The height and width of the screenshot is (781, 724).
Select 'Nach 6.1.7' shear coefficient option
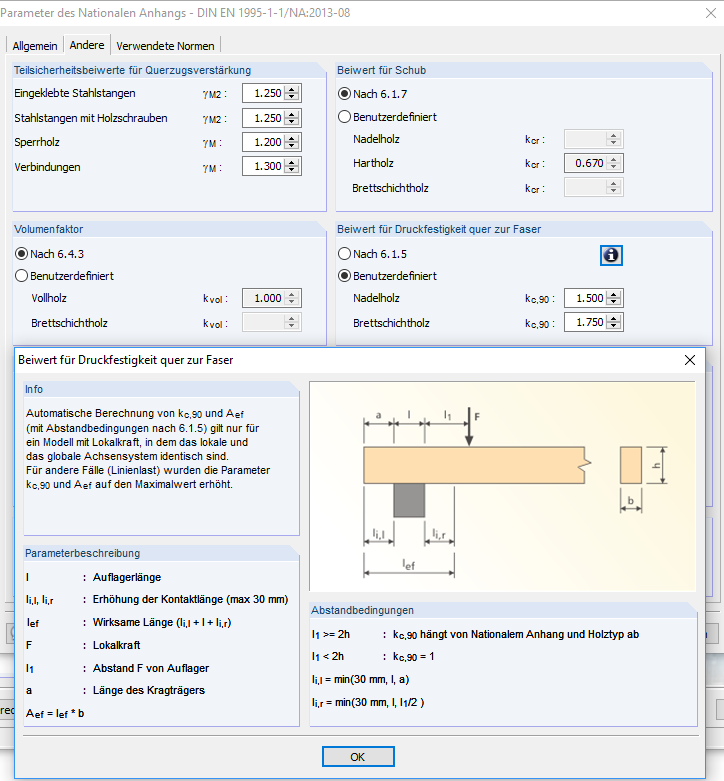[345, 94]
